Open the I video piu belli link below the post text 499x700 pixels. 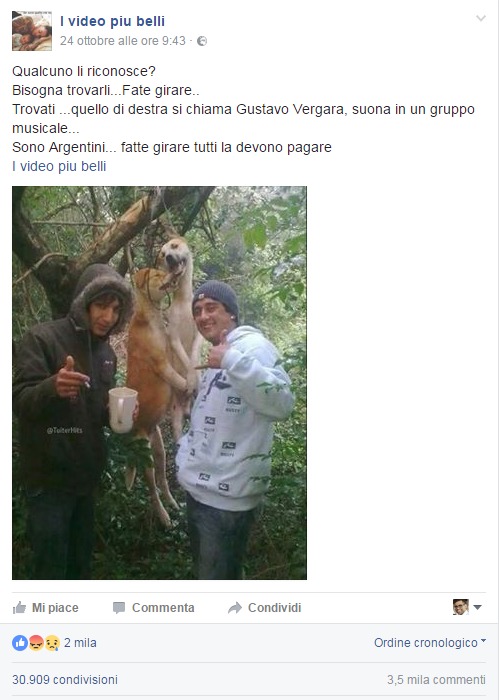coord(59,166)
